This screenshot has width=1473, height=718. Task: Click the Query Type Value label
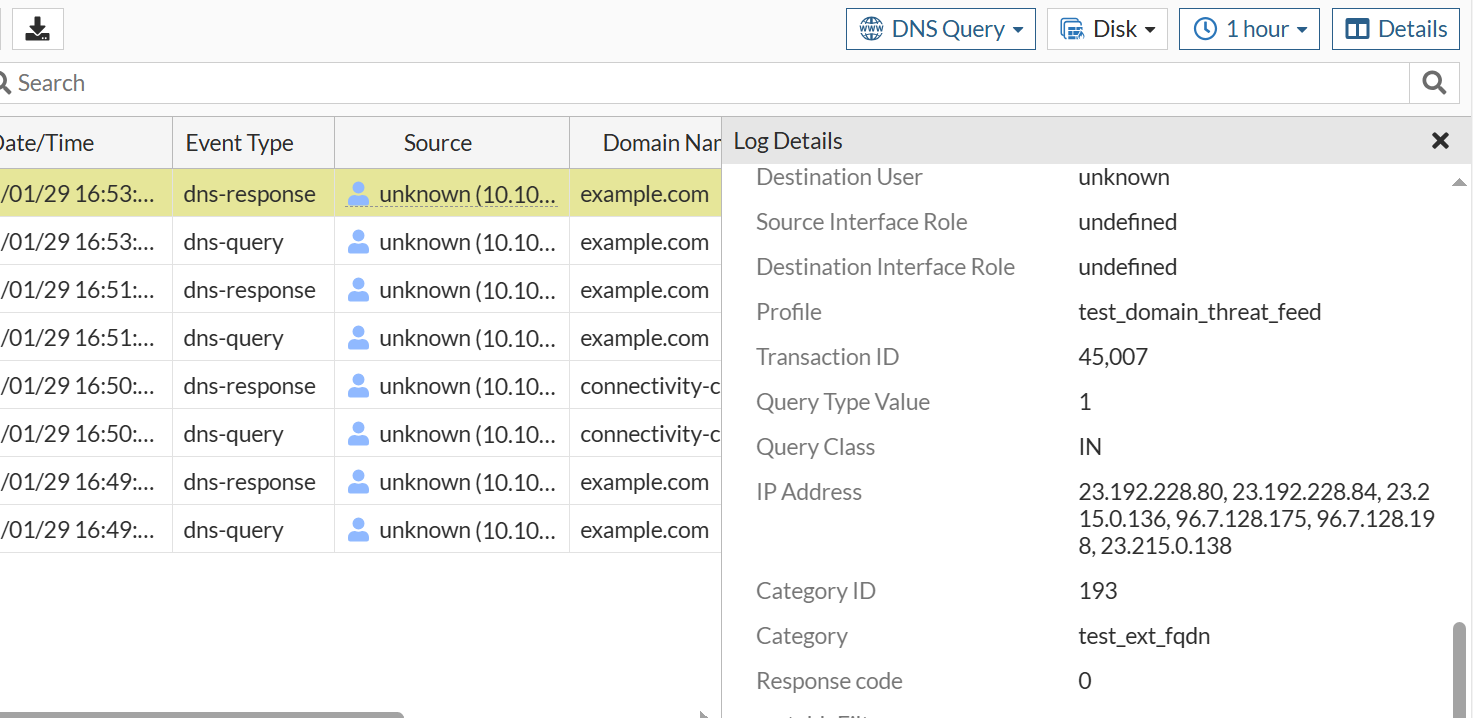click(x=843, y=402)
